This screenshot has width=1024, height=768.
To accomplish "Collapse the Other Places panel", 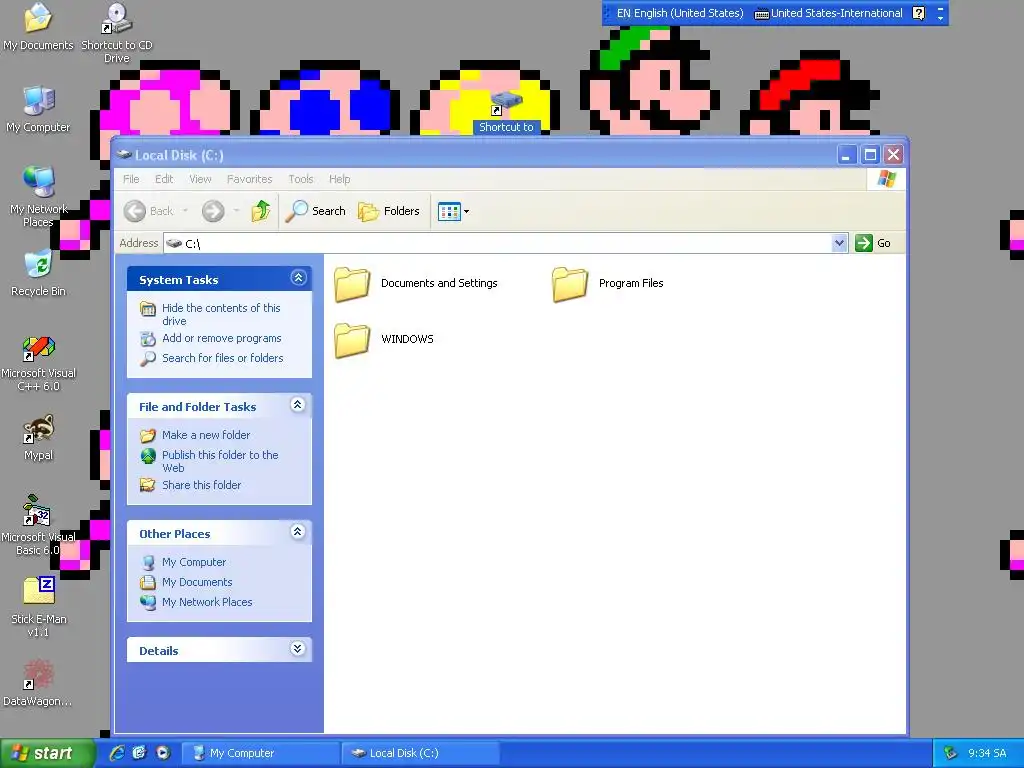I will tap(298, 532).
